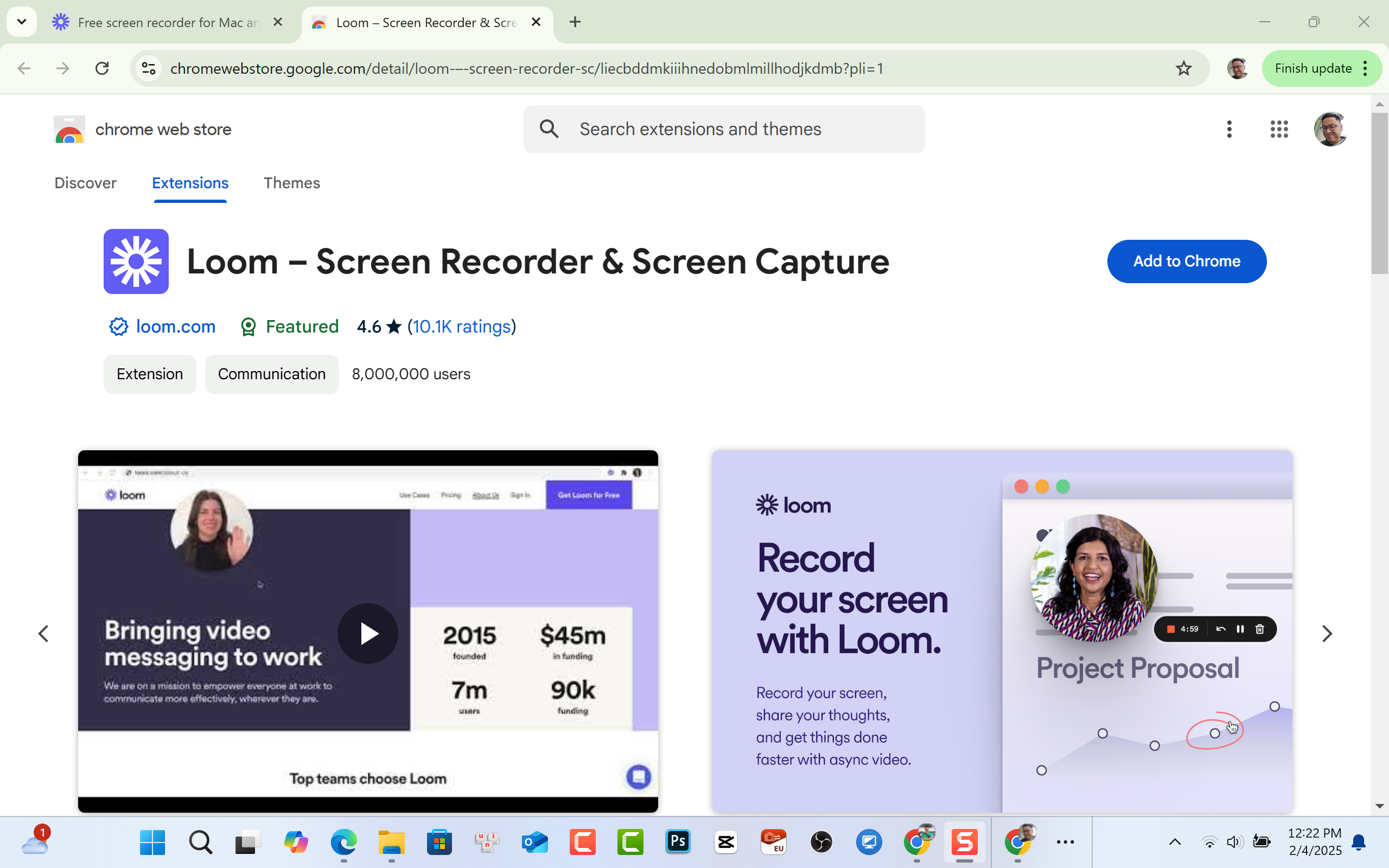Bookmark this page with the star
Image resolution: width=1389 pixels, height=868 pixels.
(1183, 68)
